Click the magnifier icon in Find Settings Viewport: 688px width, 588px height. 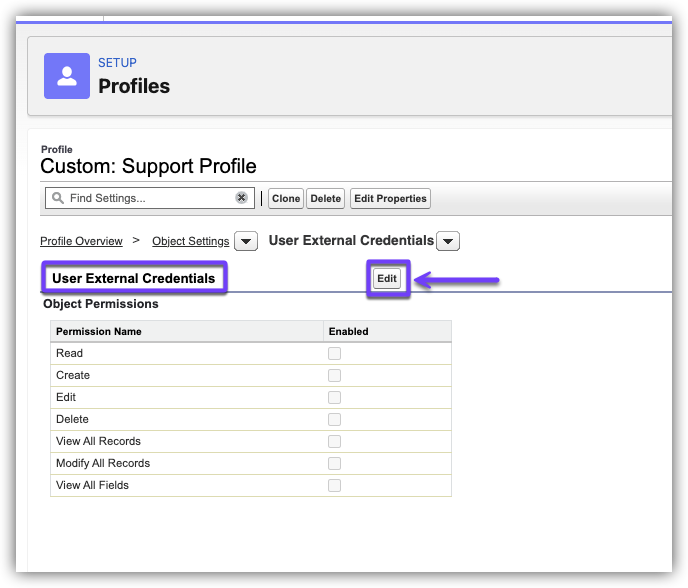pos(58,198)
